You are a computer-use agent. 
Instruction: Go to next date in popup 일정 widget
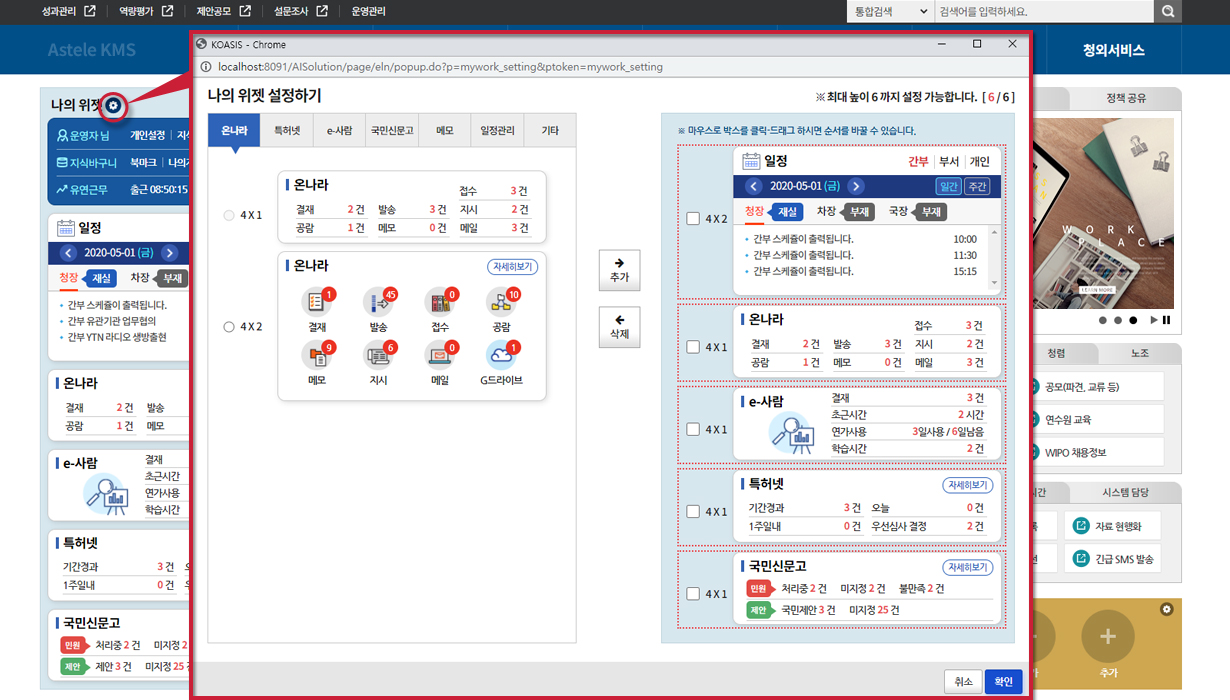(856, 186)
